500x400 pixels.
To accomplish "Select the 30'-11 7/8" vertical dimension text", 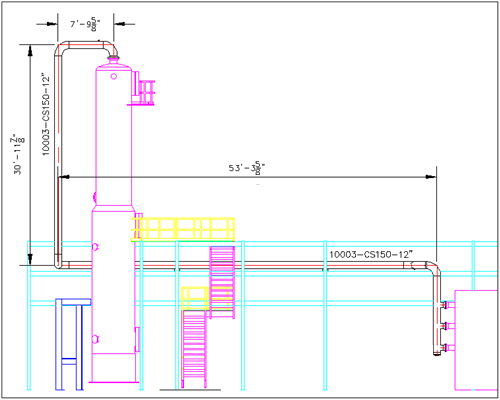I will (19, 154).
